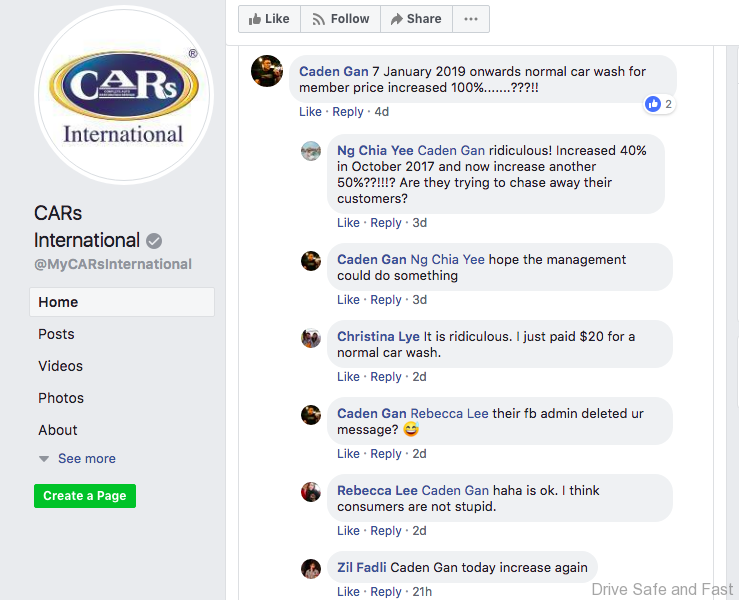This screenshot has width=739, height=600.
Task: Go to the Photos tab in sidebar
Action: [61, 398]
